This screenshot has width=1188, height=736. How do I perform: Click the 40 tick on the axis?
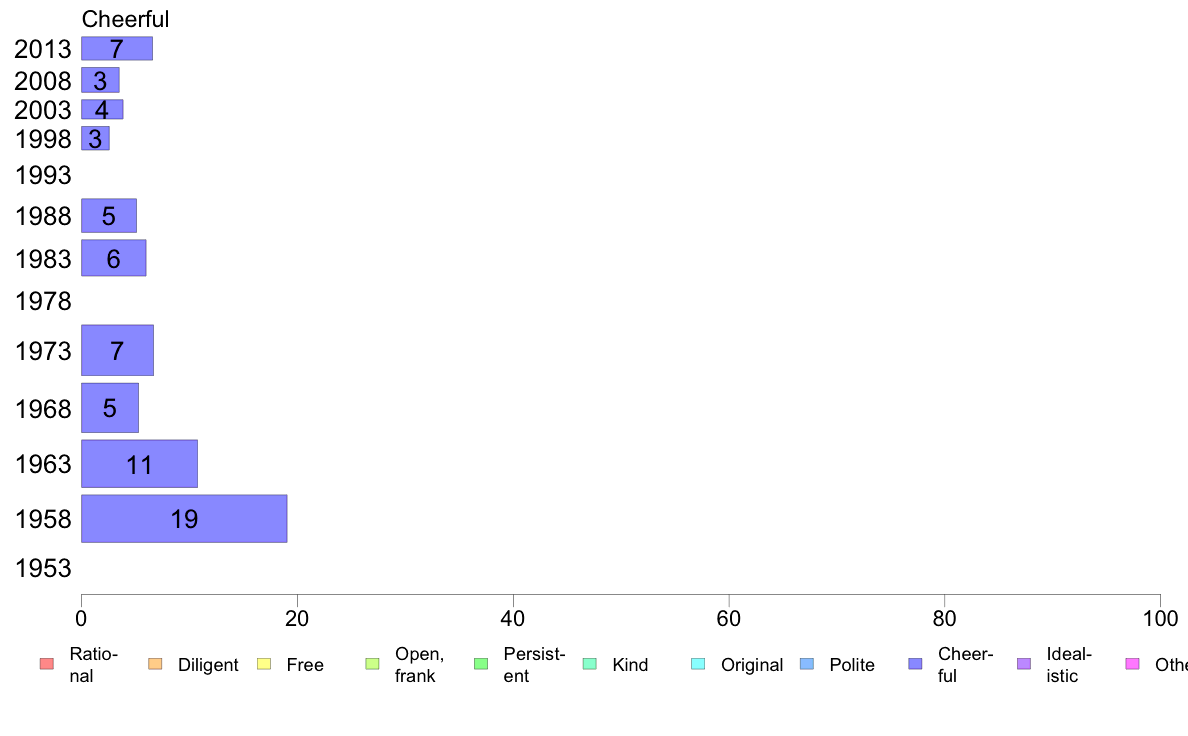[x=513, y=619]
